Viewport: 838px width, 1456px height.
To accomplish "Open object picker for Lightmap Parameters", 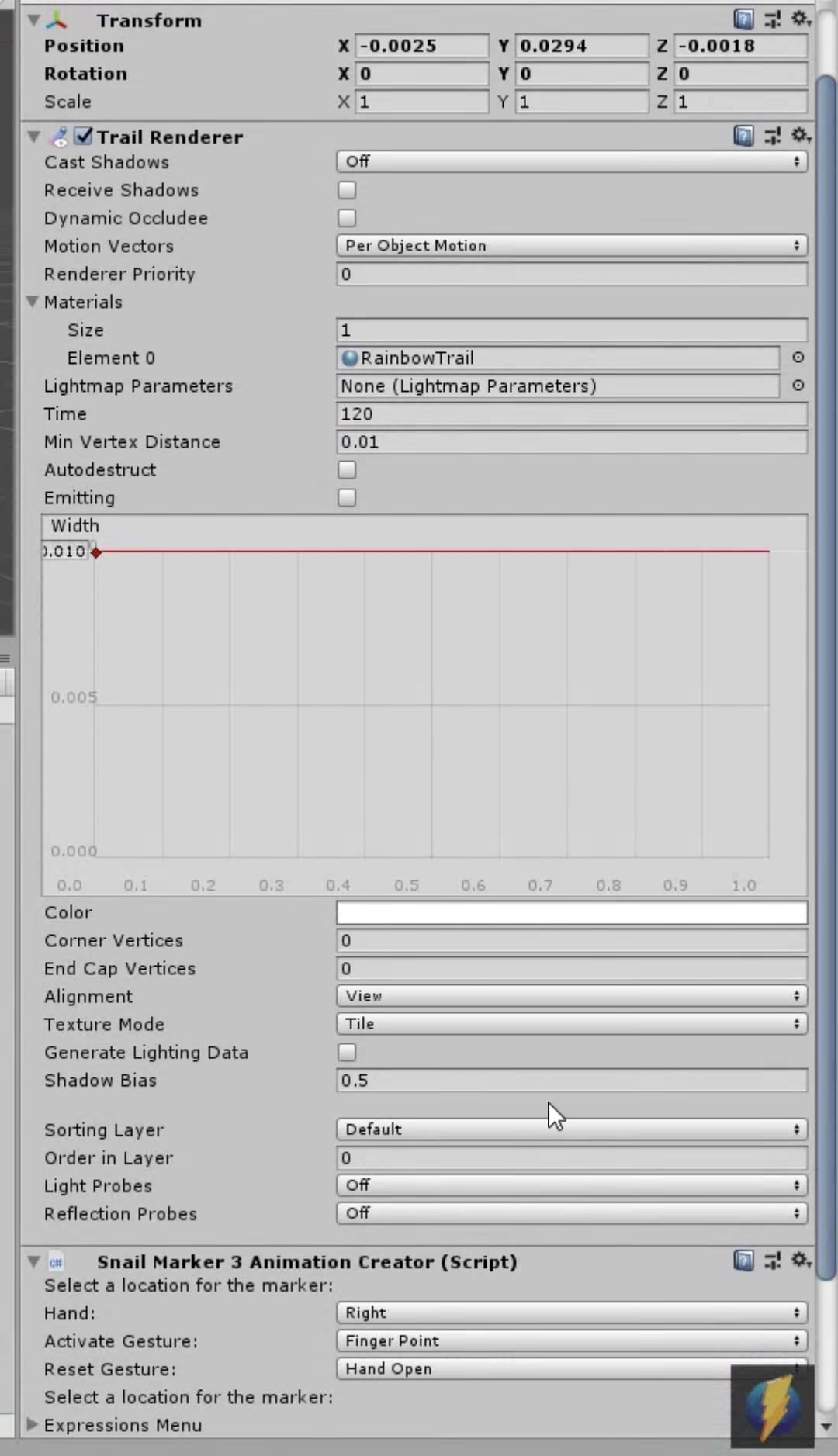I will (798, 386).
